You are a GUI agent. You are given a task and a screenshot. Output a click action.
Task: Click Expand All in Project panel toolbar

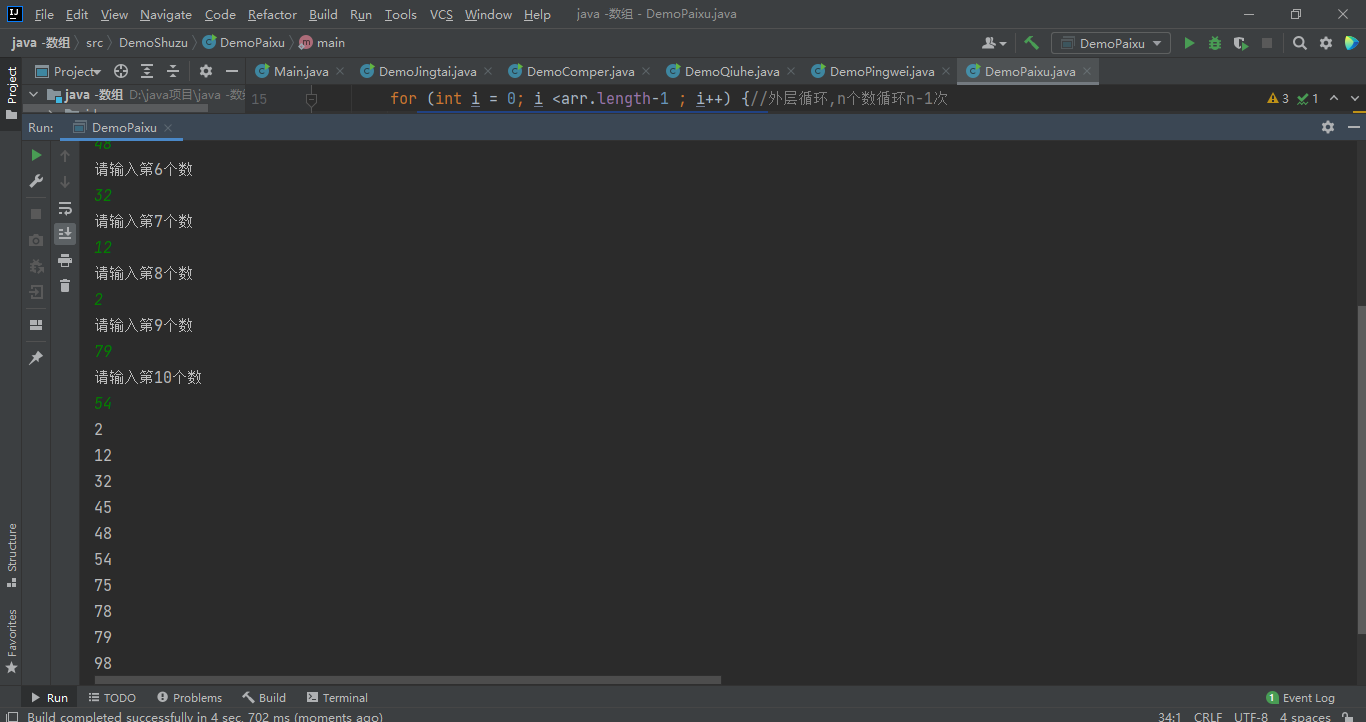[147, 71]
